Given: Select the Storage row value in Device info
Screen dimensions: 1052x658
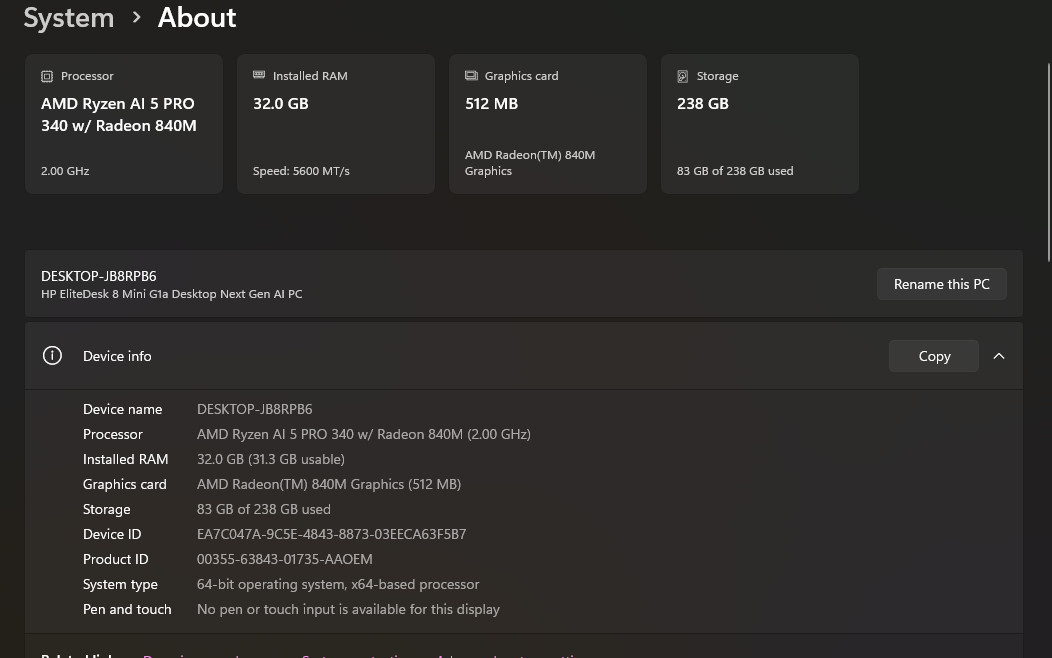Looking at the screenshot, I should 264,509.
